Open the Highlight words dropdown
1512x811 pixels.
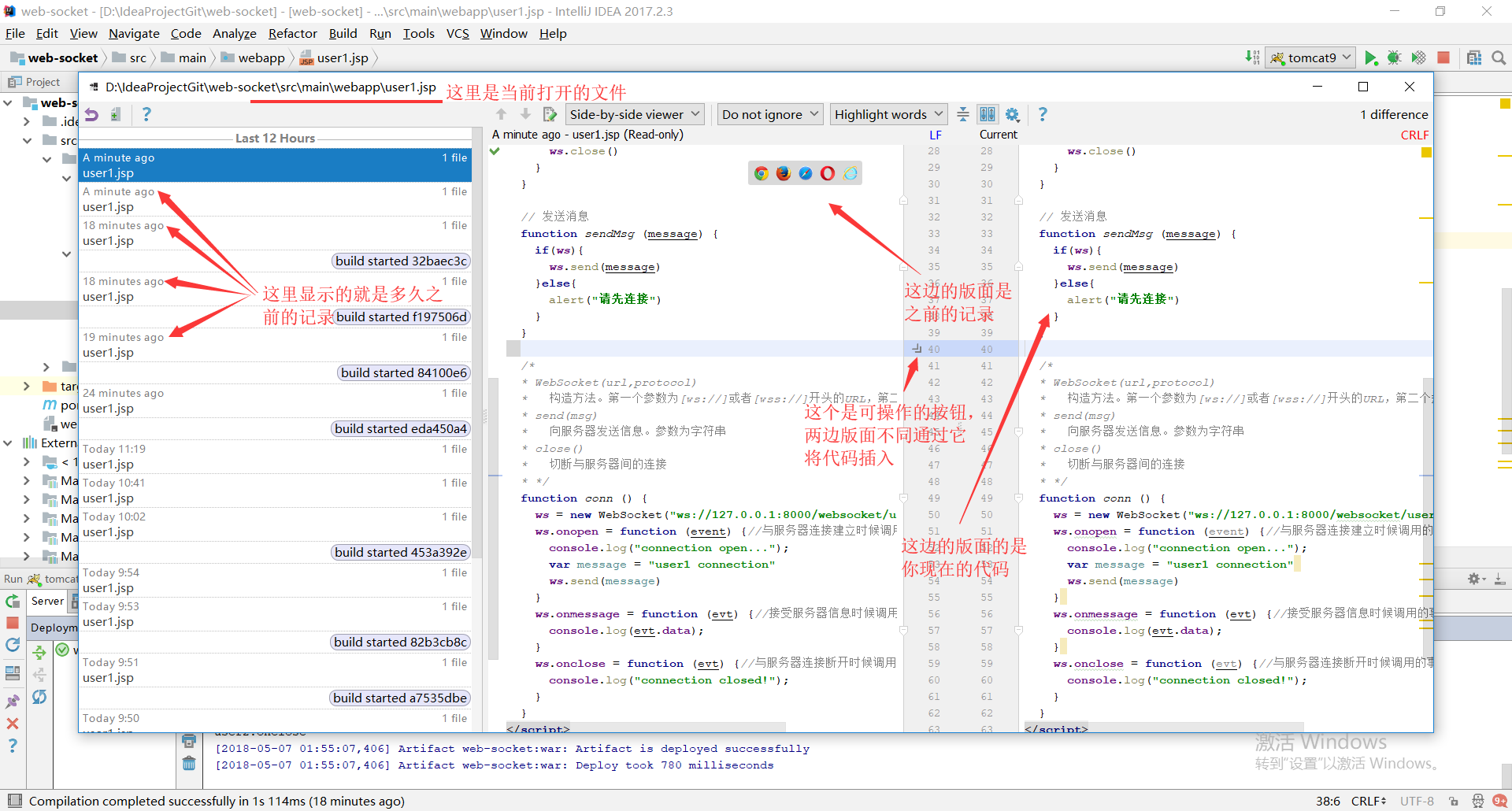(889, 115)
